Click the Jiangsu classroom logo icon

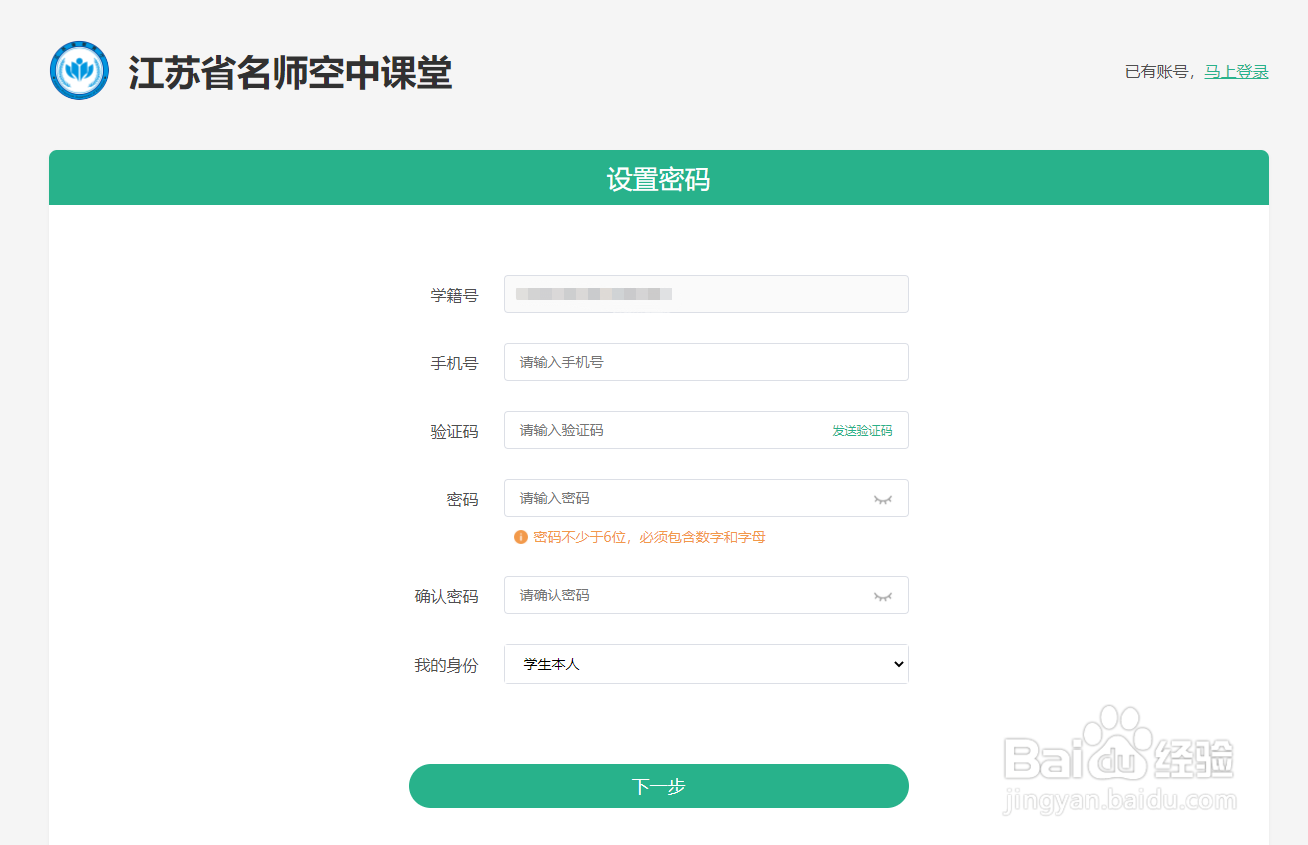(x=79, y=71)
